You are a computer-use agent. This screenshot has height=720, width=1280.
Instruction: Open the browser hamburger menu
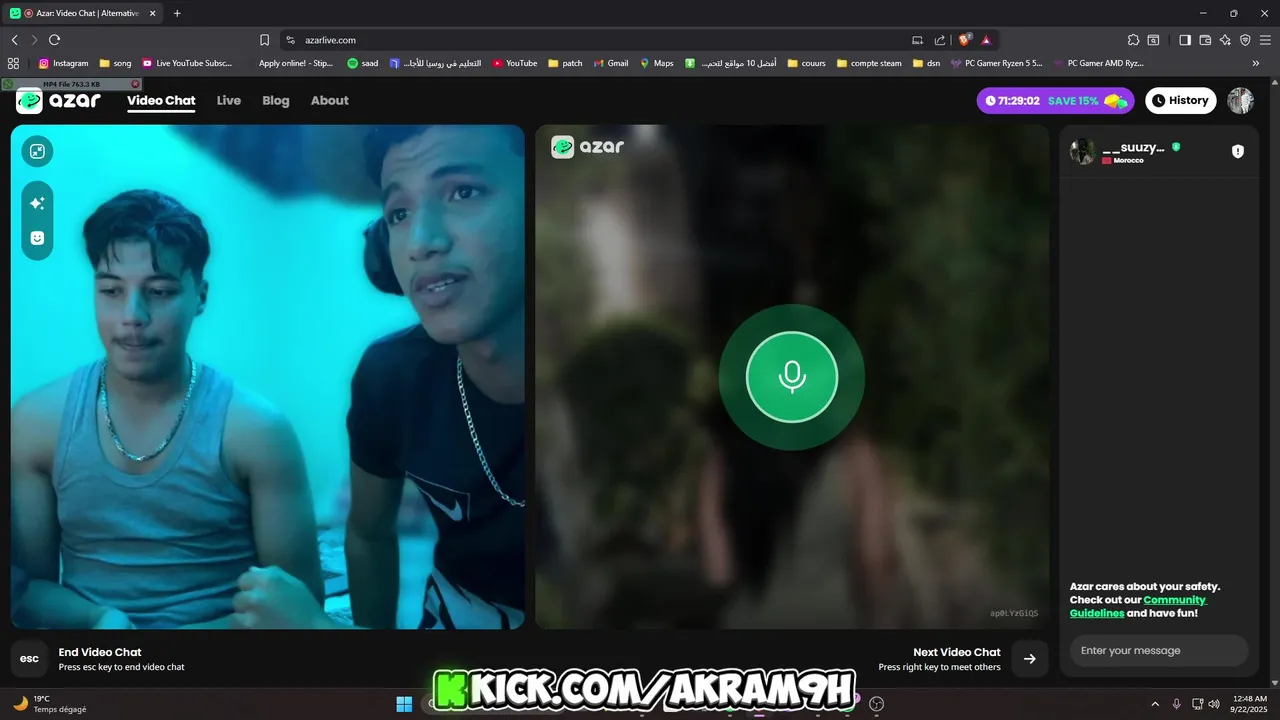point(1265,40)
